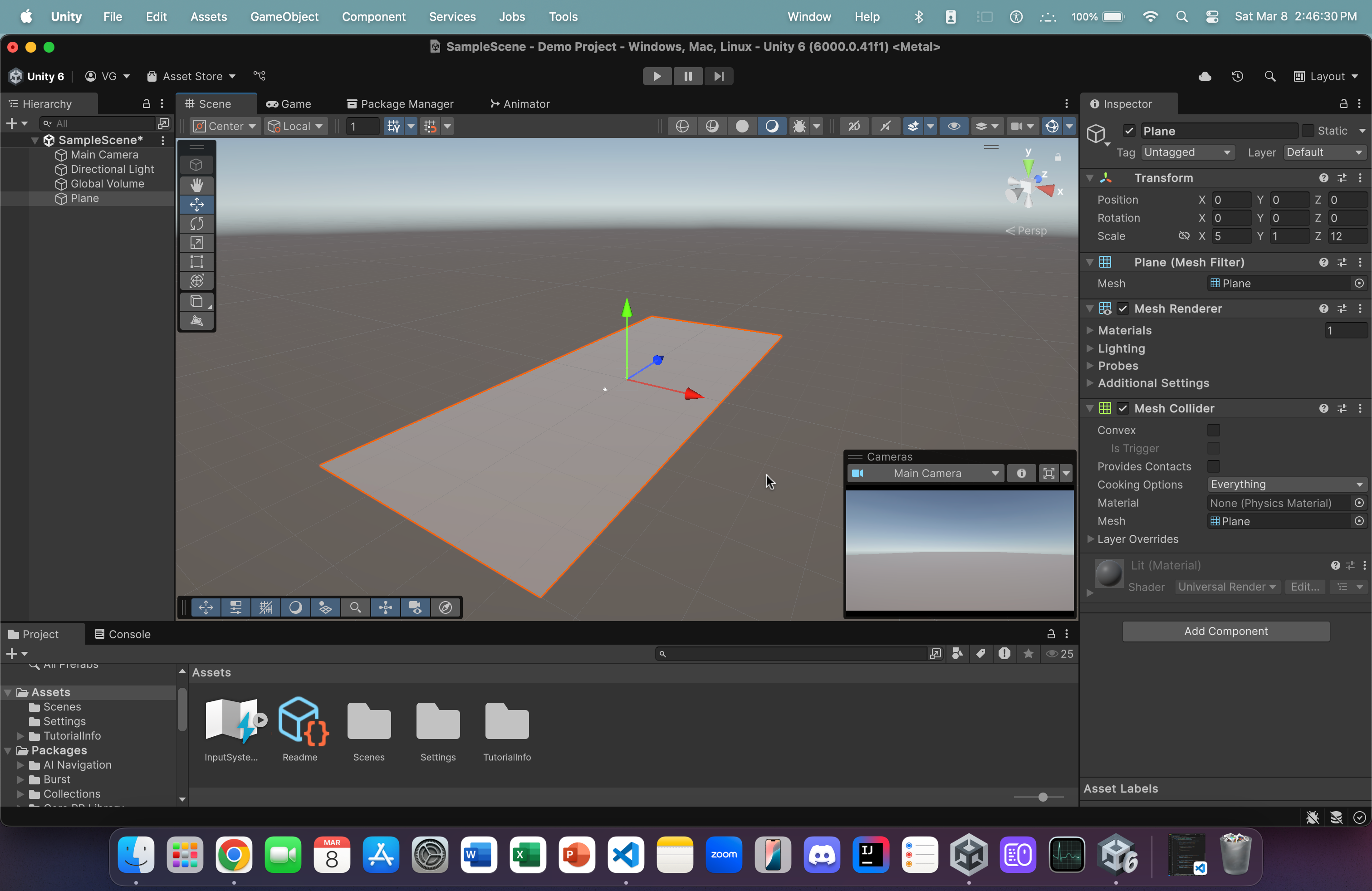
Task: Select Directional Light in Hierarchy
Action: 112,169
